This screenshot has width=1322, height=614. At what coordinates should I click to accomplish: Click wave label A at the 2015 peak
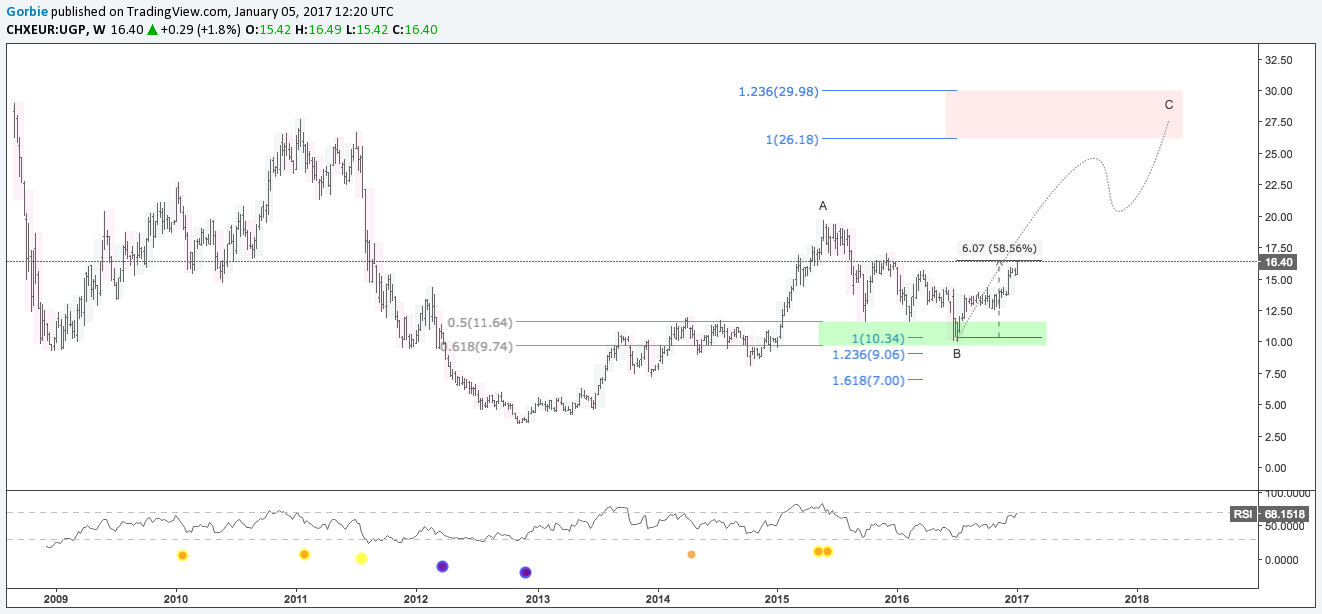[x=823, y=206]
